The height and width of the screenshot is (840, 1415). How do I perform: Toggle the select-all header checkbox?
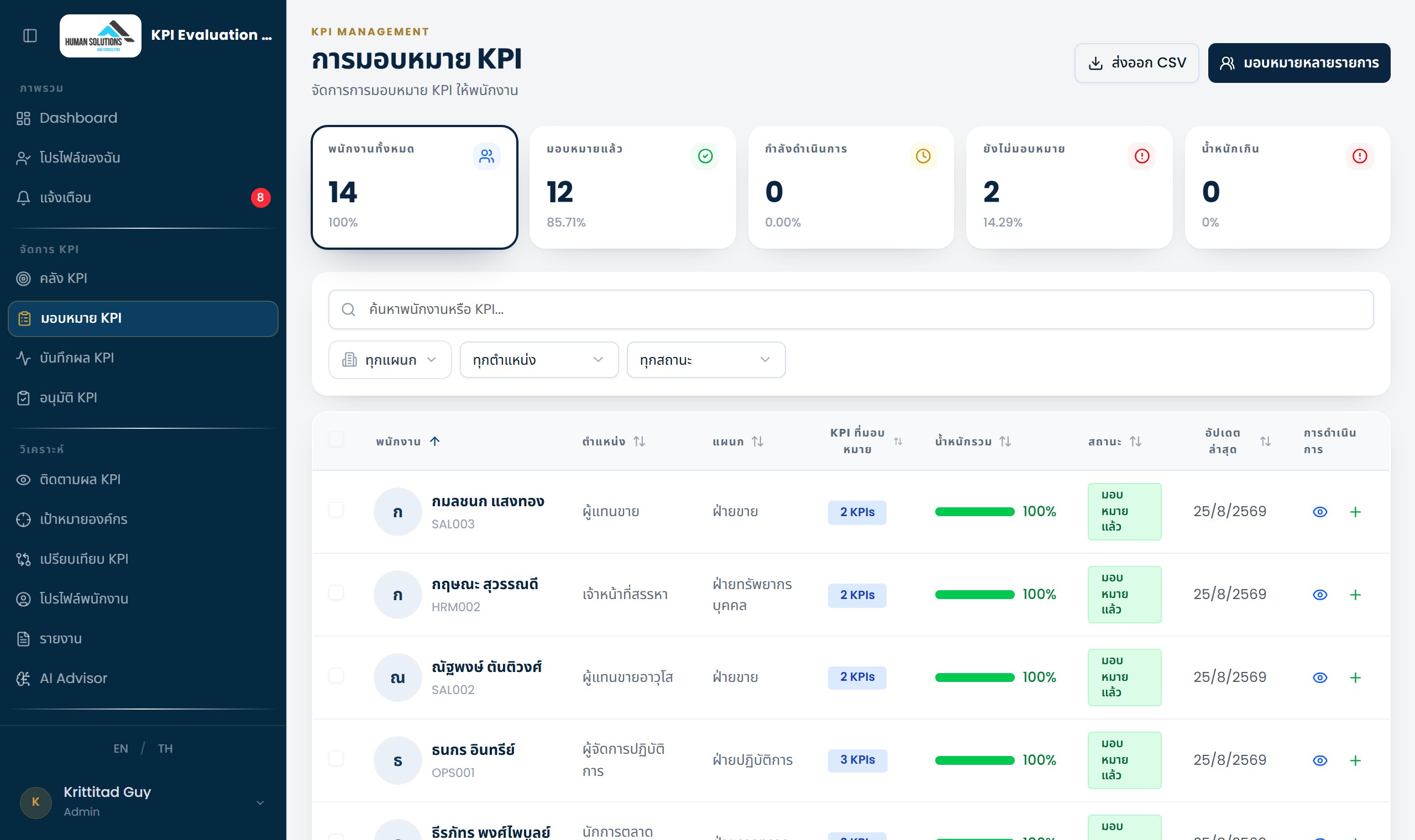click(x=336, y=440)
